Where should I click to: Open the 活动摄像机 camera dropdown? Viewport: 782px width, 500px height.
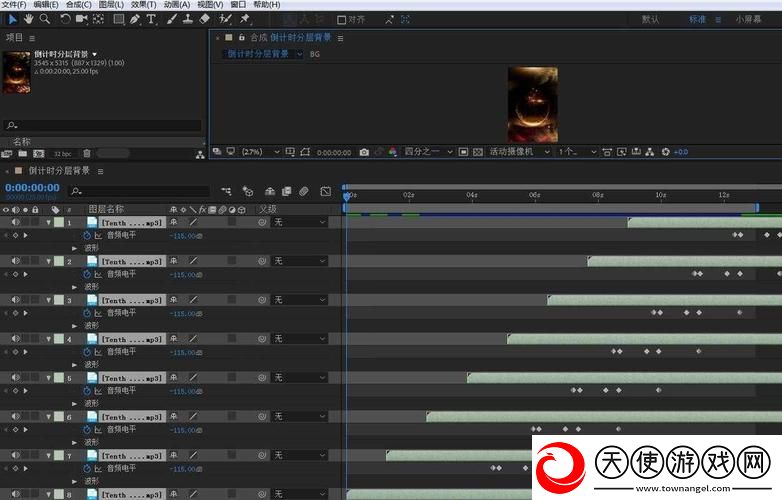tap(519, 152)
